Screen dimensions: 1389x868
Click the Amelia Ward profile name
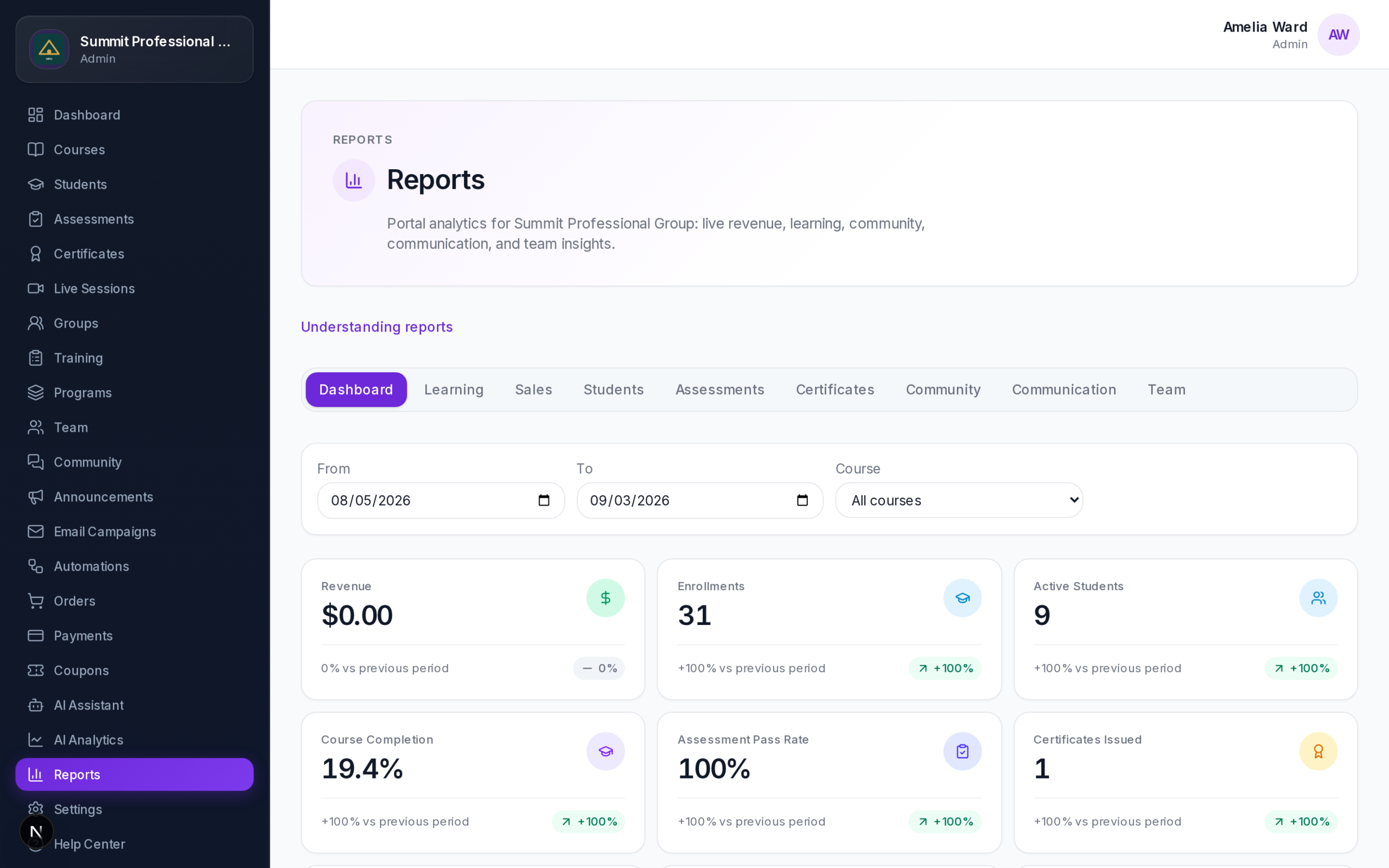pos(1265,27)
